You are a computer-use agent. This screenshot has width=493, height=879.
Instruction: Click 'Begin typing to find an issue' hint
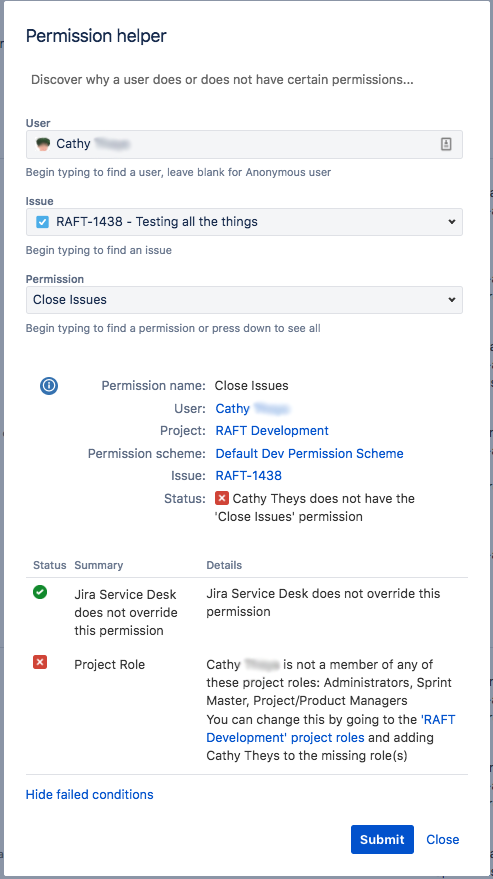point(99,251)
